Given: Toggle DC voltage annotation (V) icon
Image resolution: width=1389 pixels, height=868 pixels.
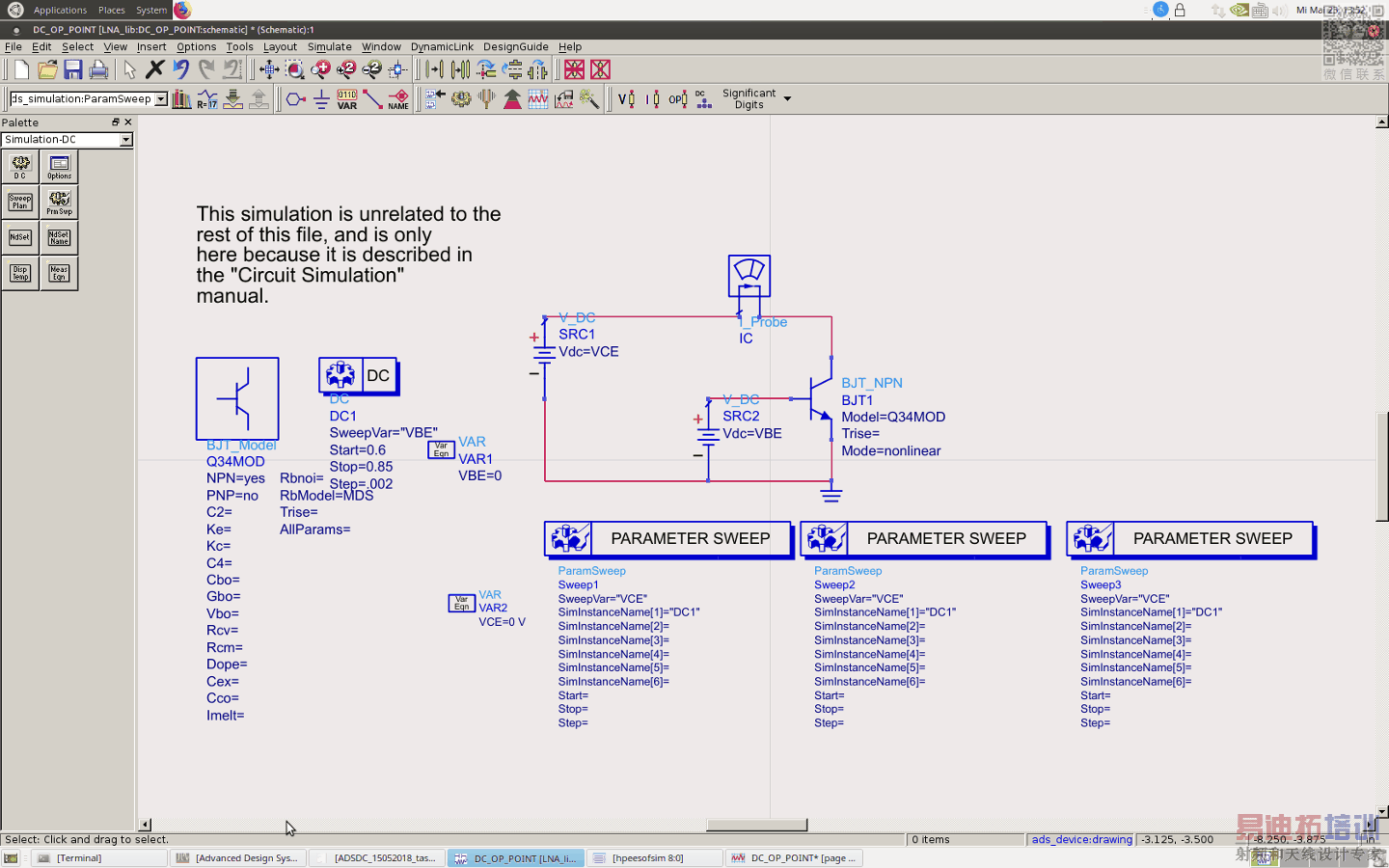Looking at the screenshot, I should tap(626, 98).
